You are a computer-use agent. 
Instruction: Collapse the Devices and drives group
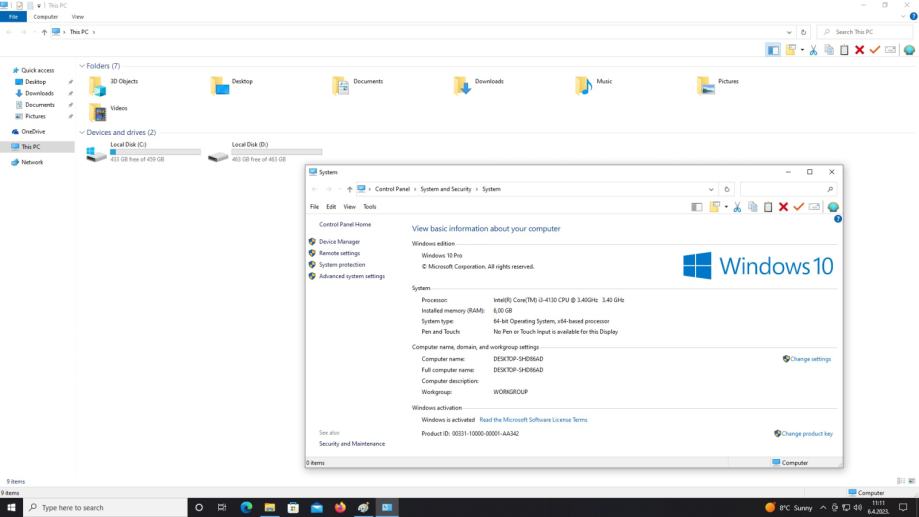(81, 132)
